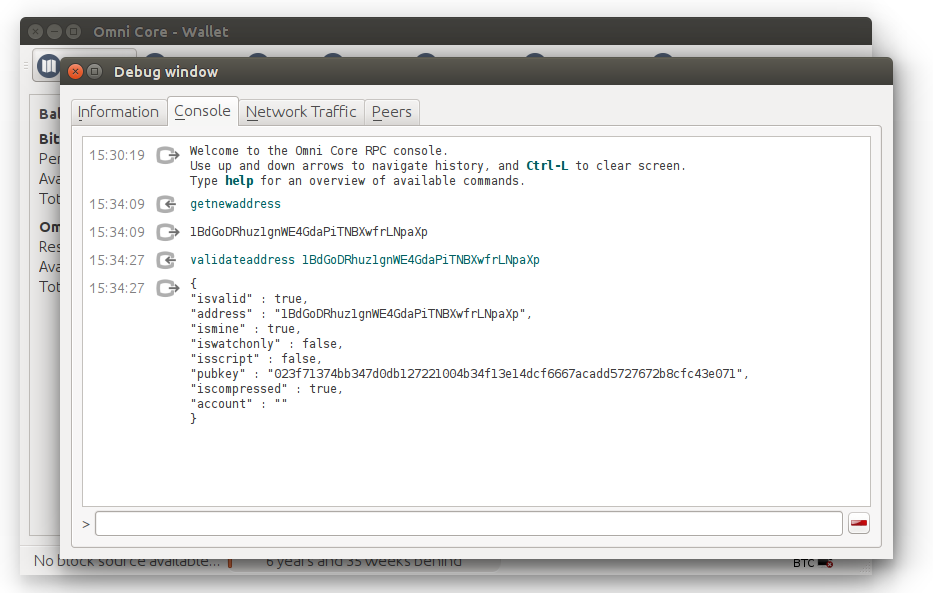
Task: Go to the Peers tab
Action: [x=391, y=112]
